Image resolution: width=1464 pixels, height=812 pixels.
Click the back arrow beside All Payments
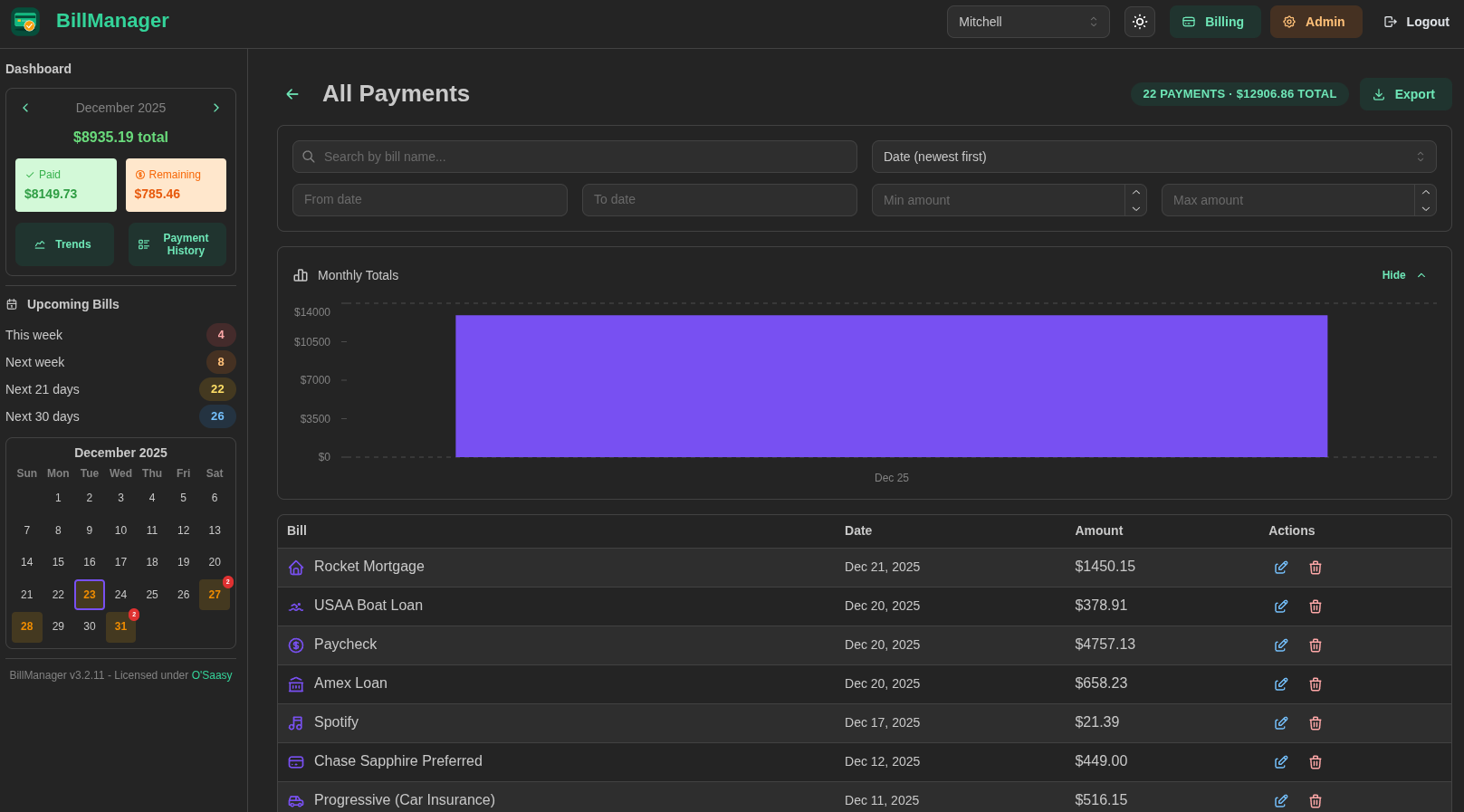[292, 94]
